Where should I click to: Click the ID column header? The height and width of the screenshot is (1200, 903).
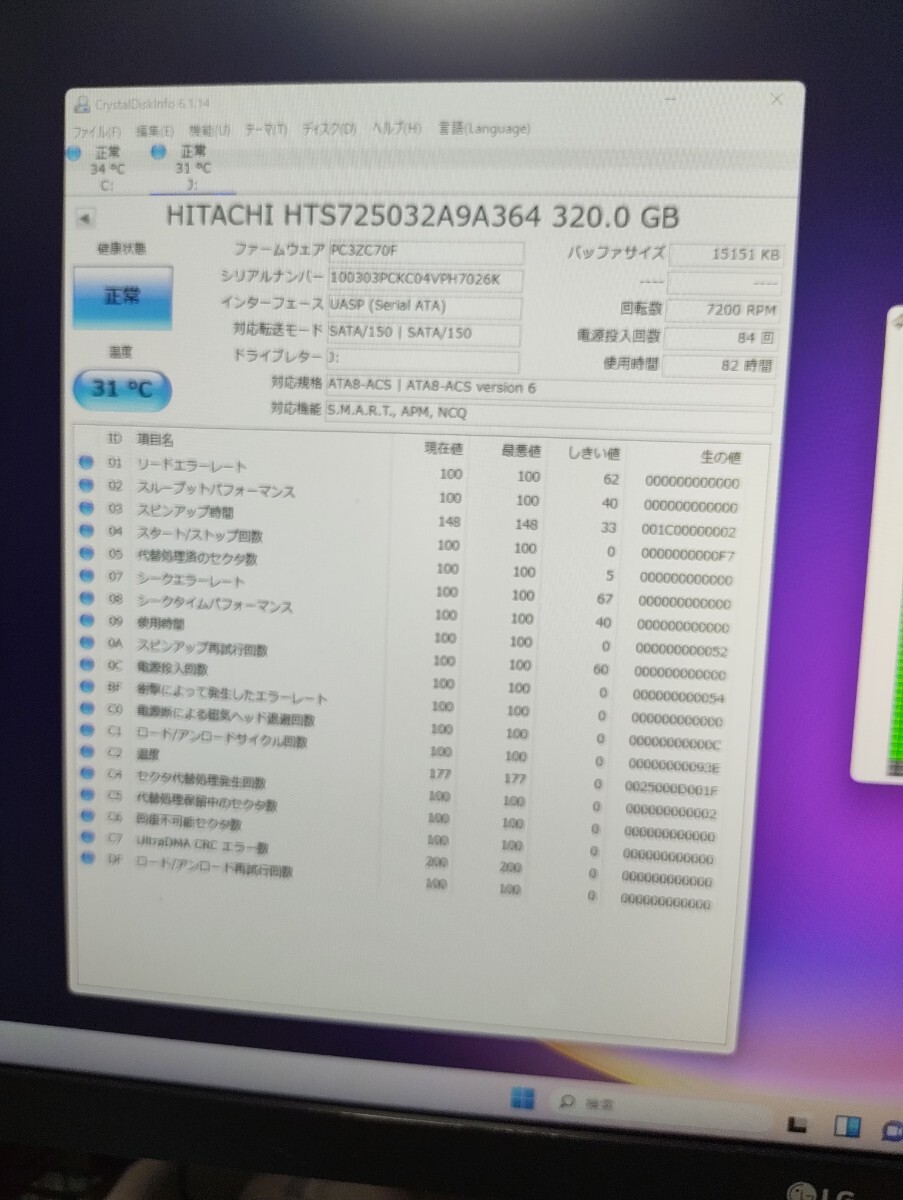tap(114, 438)
